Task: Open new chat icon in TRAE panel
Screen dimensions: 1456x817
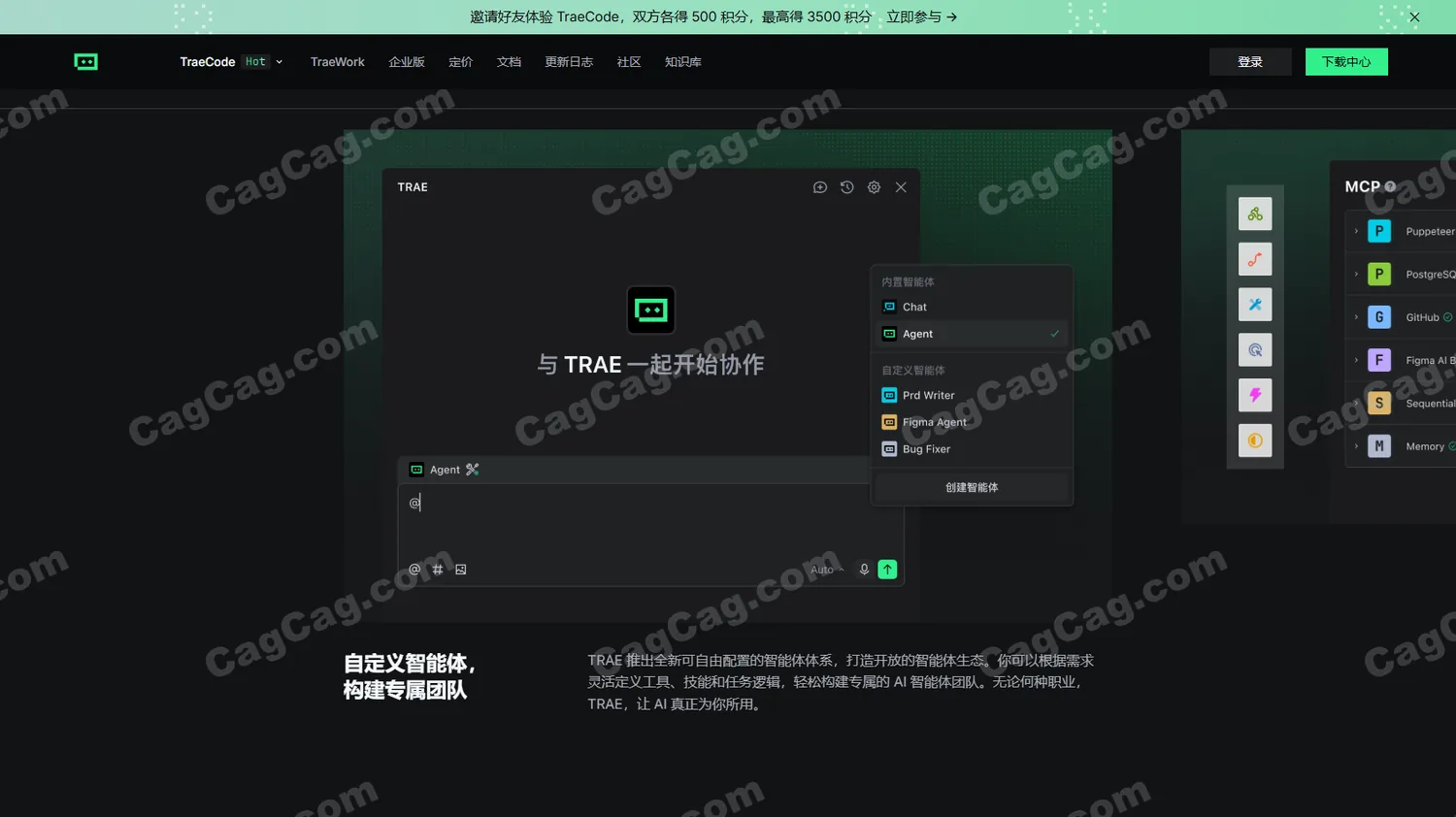Action: [x=820, y=187]
